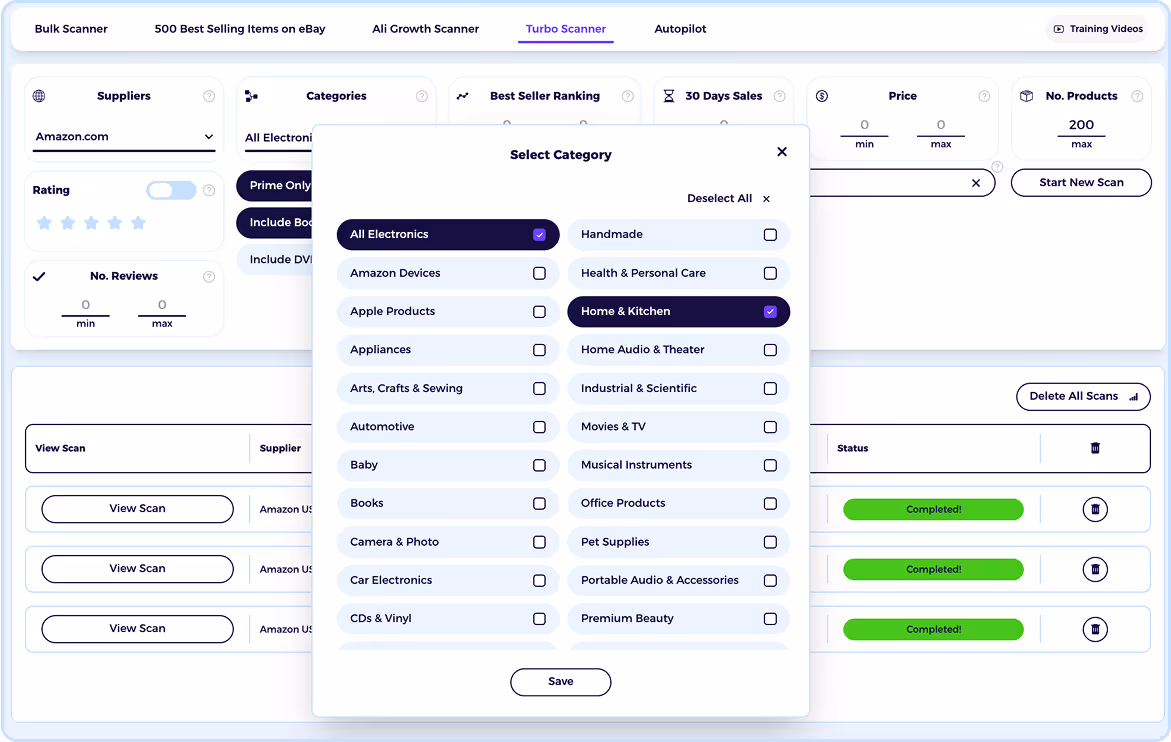The image size is (1171, 742).
Task: Click the No. Reviews min field
Action: click(85, 305)
